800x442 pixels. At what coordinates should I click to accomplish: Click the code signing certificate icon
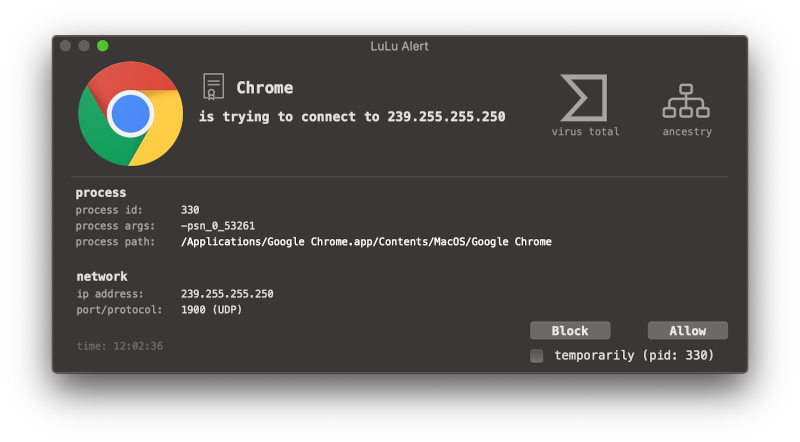tap(213, 87)
